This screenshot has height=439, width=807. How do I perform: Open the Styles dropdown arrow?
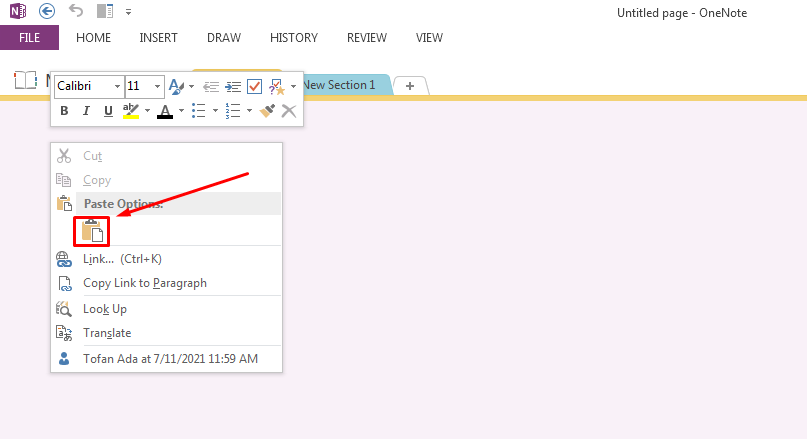pos(191,86)
